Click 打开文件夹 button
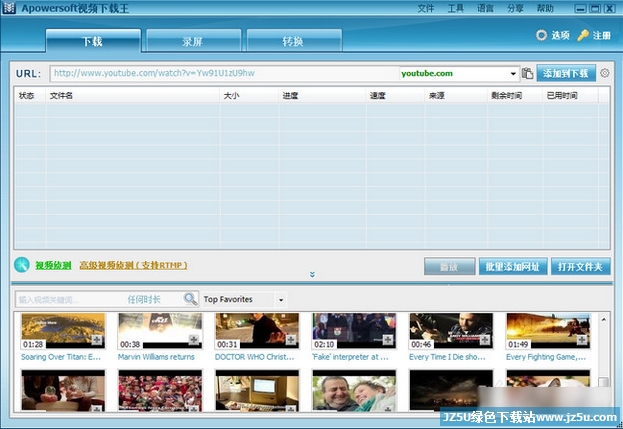The width and height of the screenshot is (623, 429). click(580, 267)
